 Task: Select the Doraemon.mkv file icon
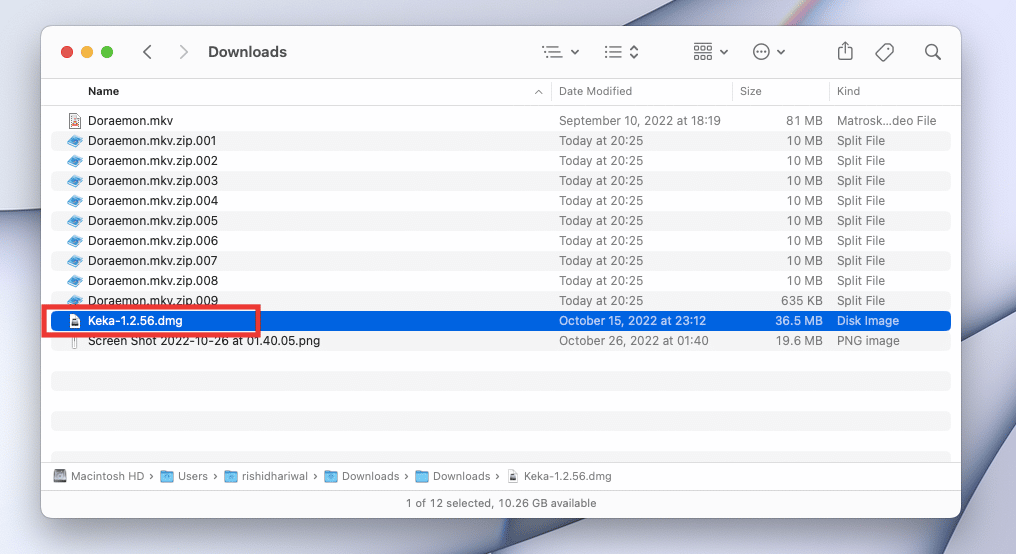click(x=75, y=121)
